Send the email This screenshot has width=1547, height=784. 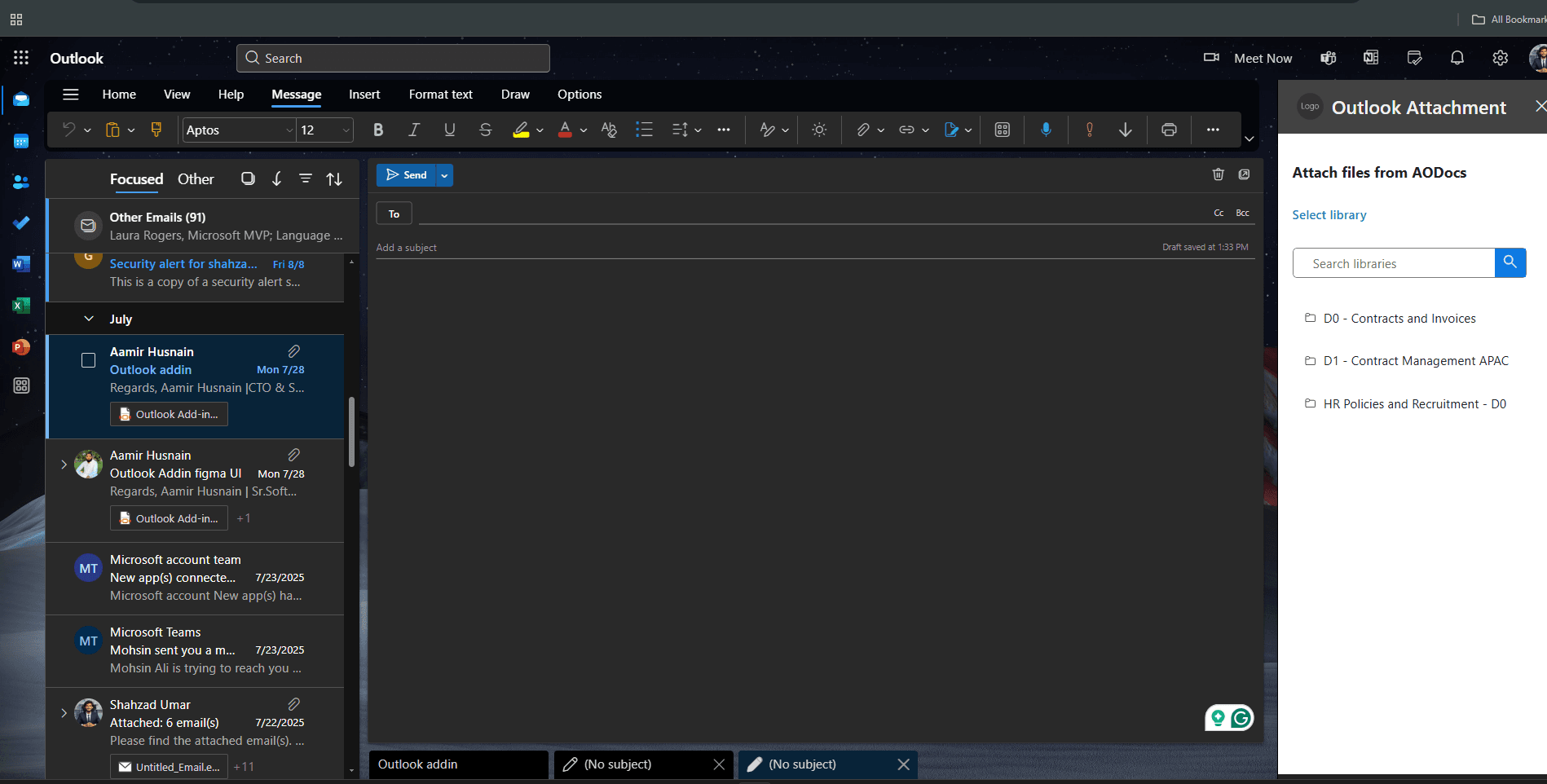[406, 175]
